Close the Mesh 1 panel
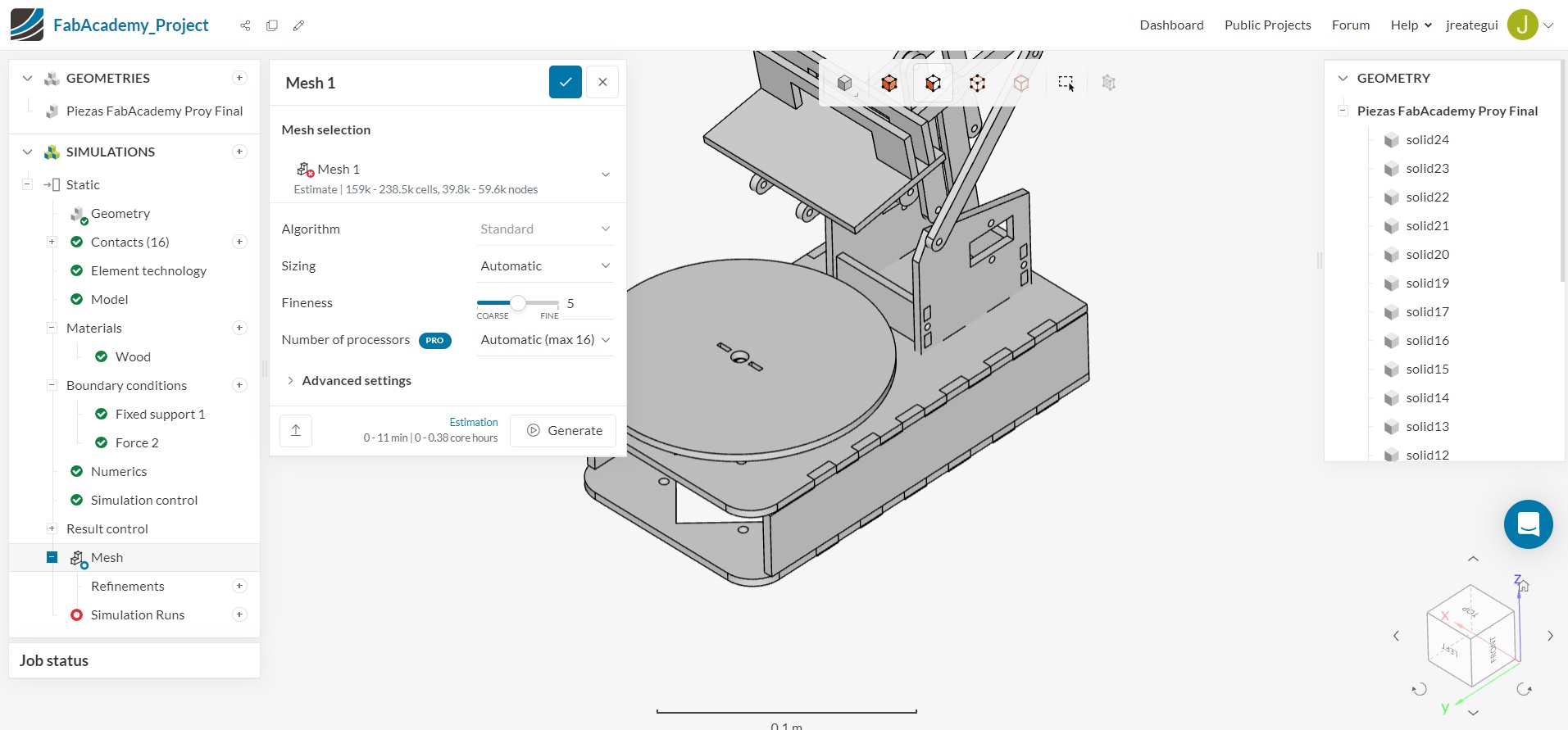1568x730 pixels. [x=602, y=82]
